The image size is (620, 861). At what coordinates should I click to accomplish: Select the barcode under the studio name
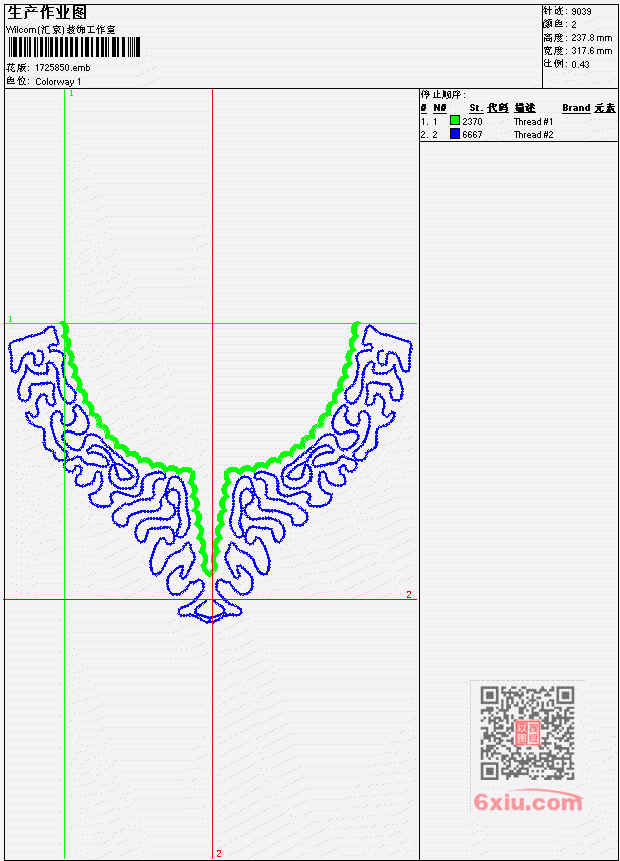(74, 47)
